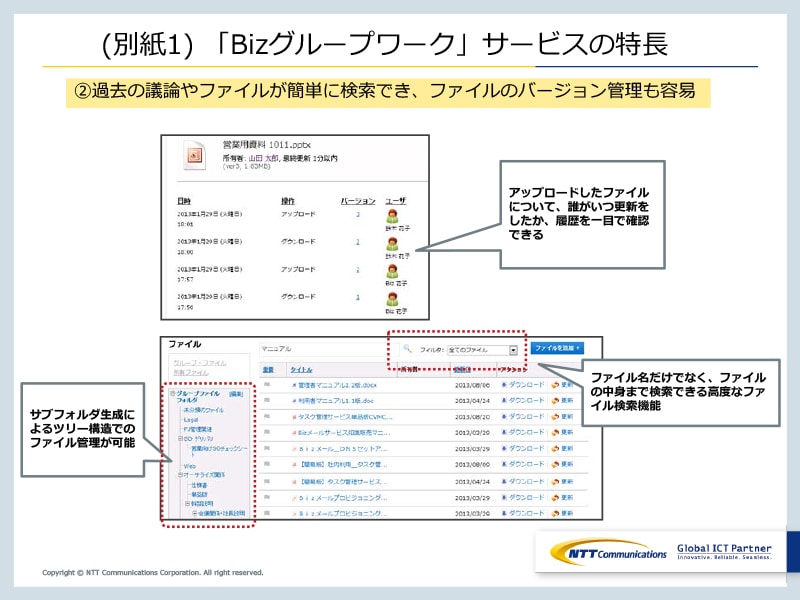Open file 利用者マニュアル1.1版.doc

tap(336, 401)
